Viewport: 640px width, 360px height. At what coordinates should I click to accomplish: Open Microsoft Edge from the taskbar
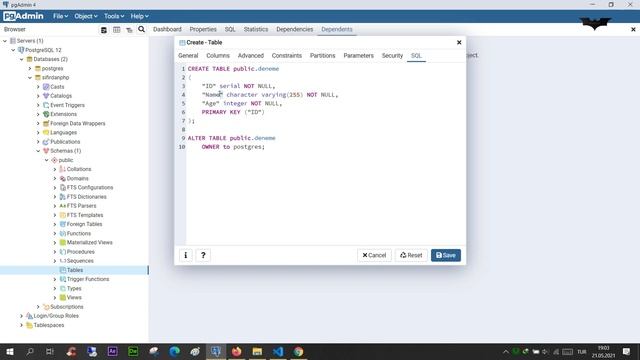click(174, 351)
